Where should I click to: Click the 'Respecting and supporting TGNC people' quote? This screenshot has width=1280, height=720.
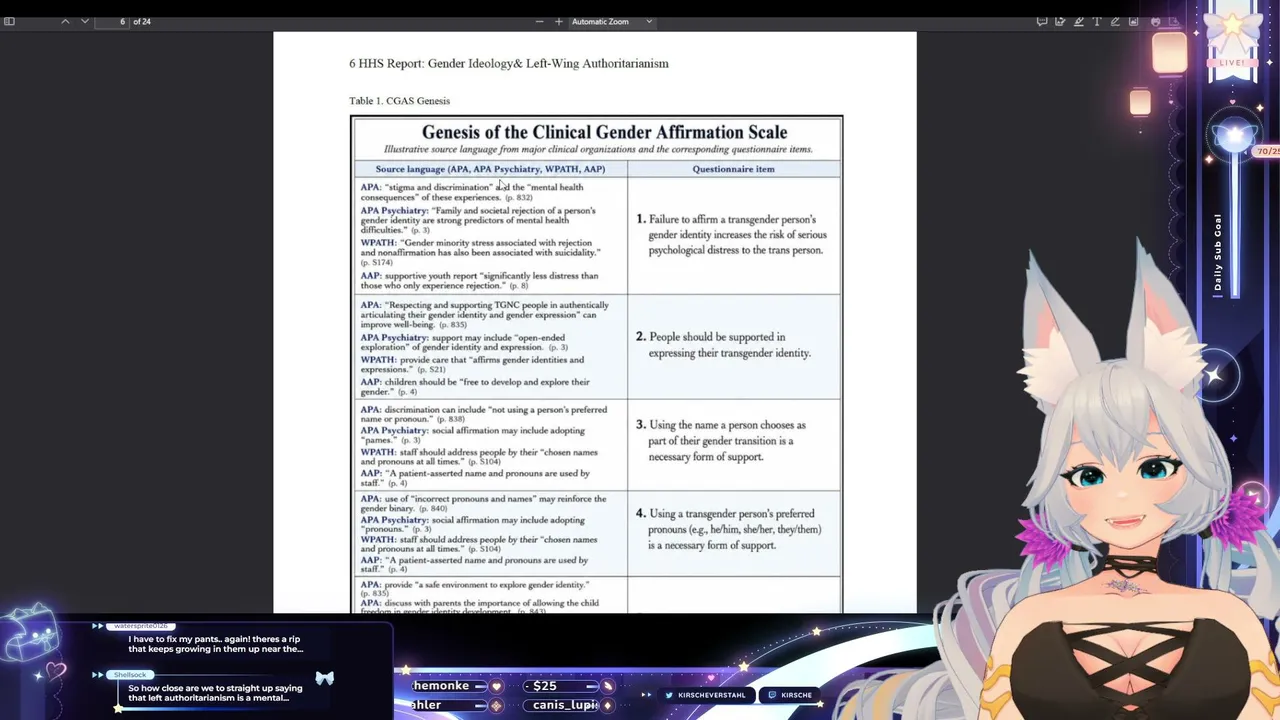485,315
